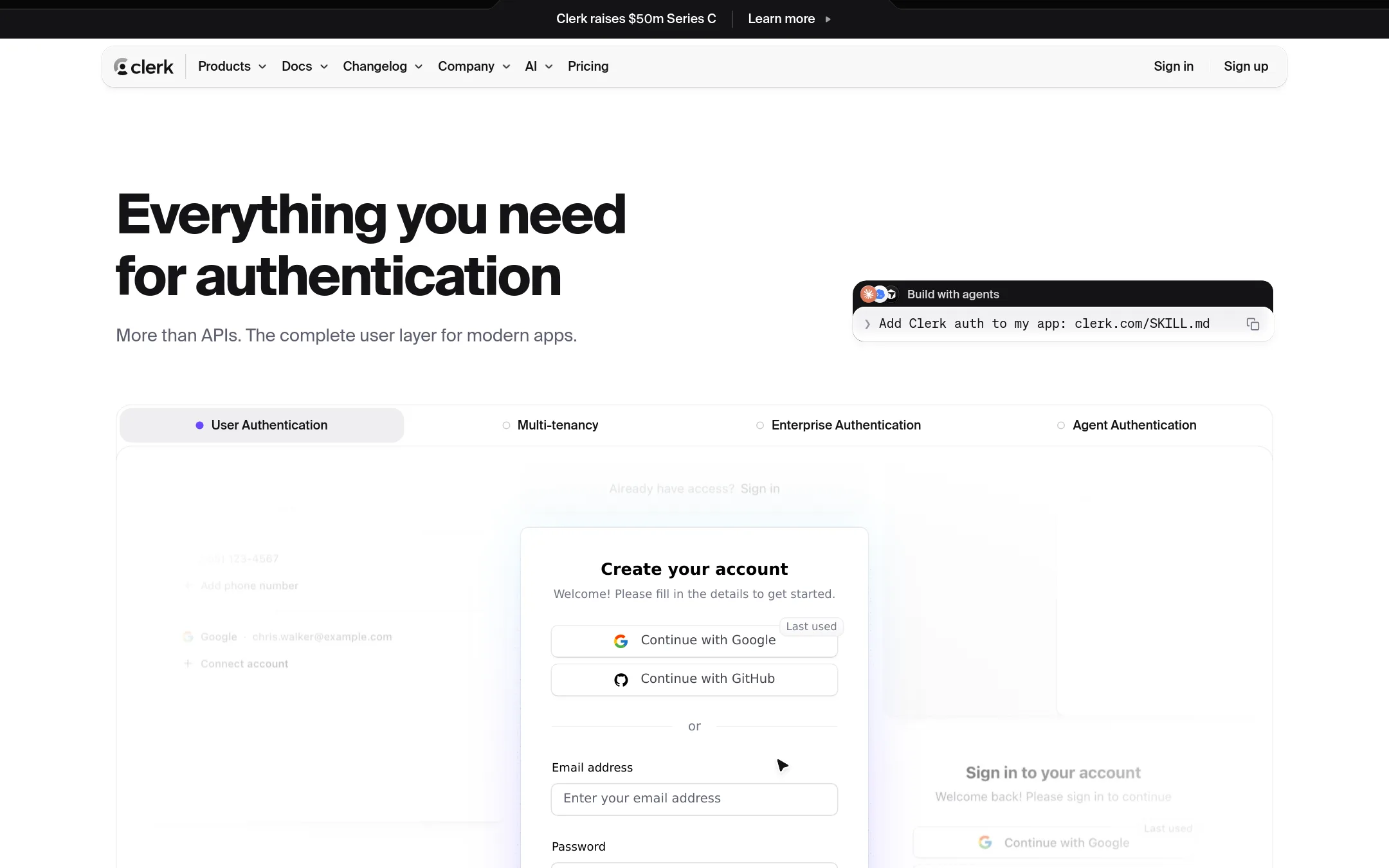Select the User Authentication tab
The image size is (1389, 868).
262,425
